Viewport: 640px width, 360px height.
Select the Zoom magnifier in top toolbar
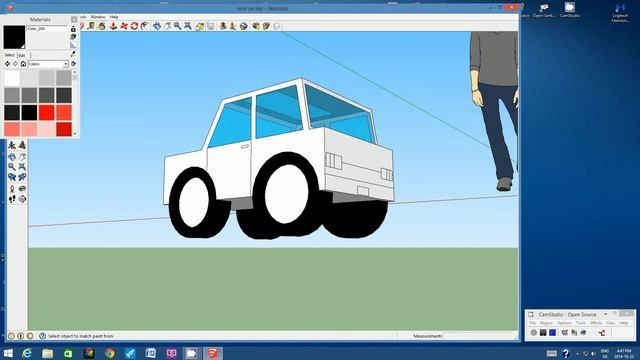(178, 26)
